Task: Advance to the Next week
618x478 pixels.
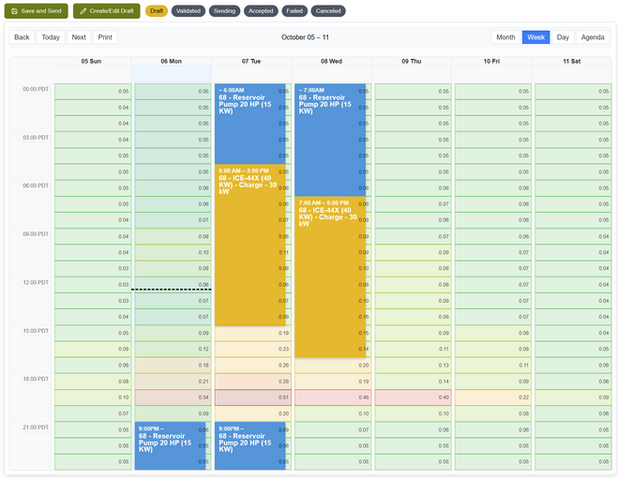Action: click(79, 37)
